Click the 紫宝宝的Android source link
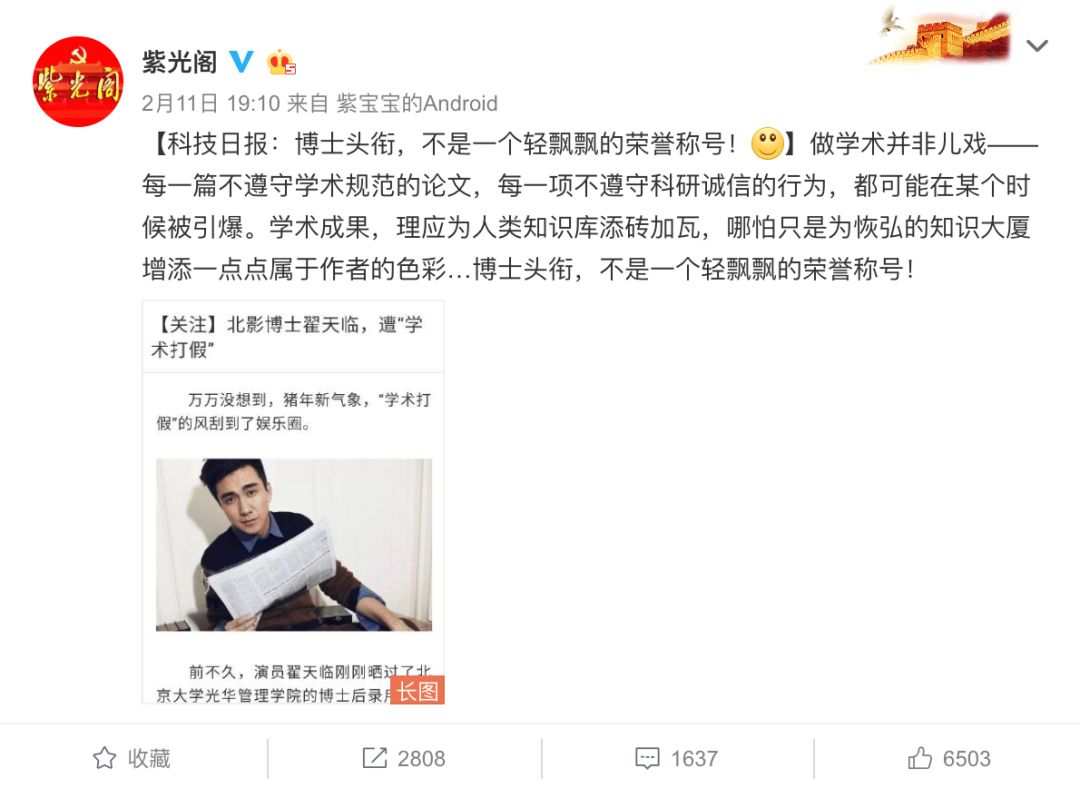 coord(417,103)
